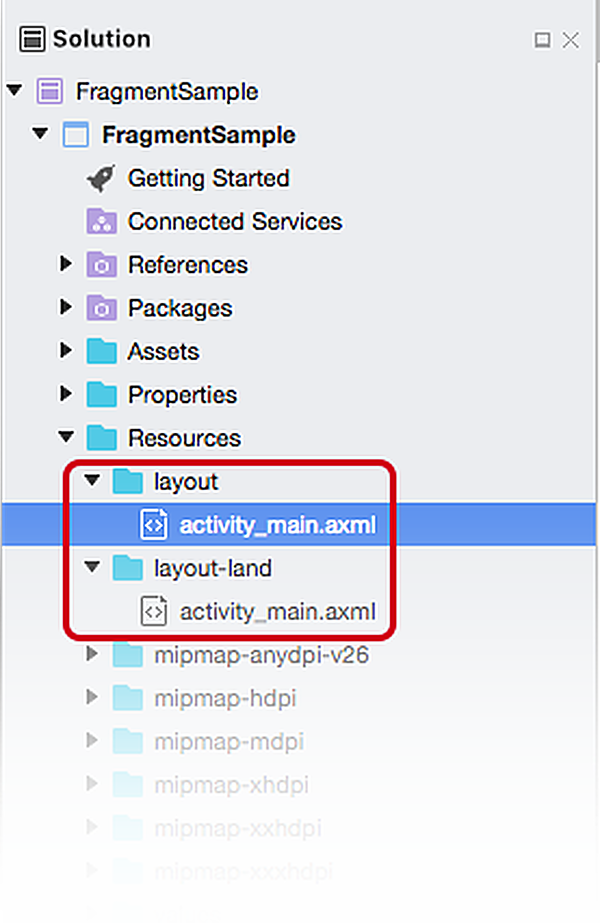This screenshot has height=923, width=600.
Task: Select activity_main.axml under layout folder
Action: [277, 525]
